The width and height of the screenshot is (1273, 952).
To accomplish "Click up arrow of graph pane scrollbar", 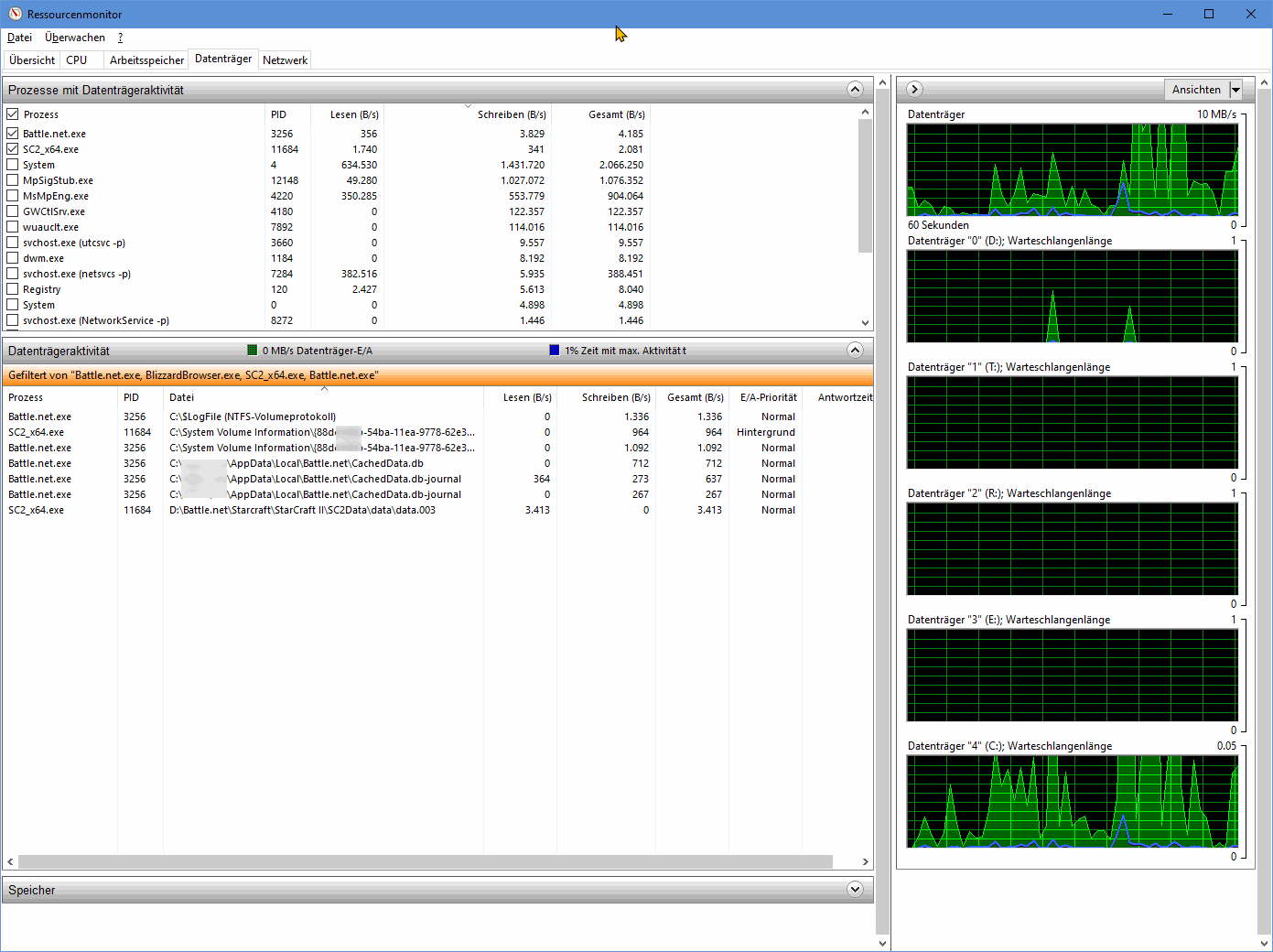I will click(1264, 82).
